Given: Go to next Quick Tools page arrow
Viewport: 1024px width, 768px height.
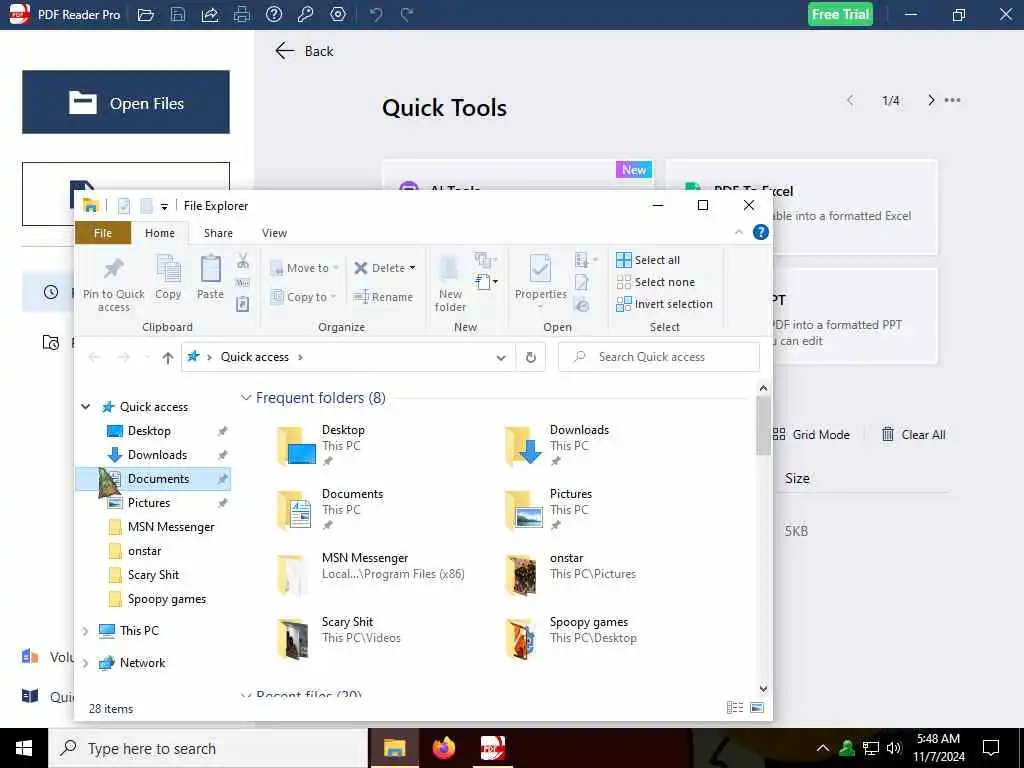Looking at the screenshot, I should (x=931, y=100).
